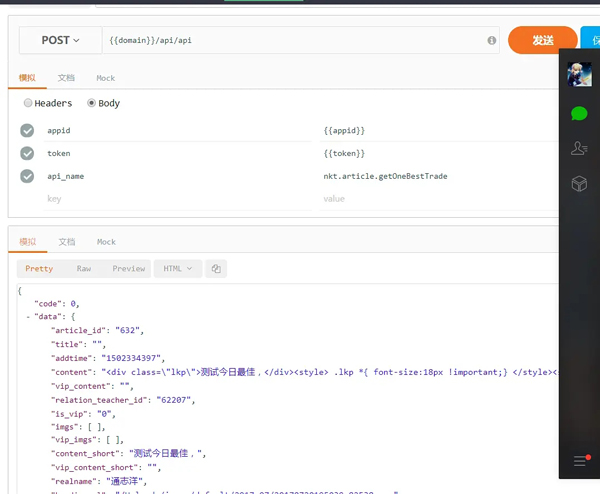Open the green chat bubble in sidebar
The image size is (600, 494).
click(x=579, y=114)
